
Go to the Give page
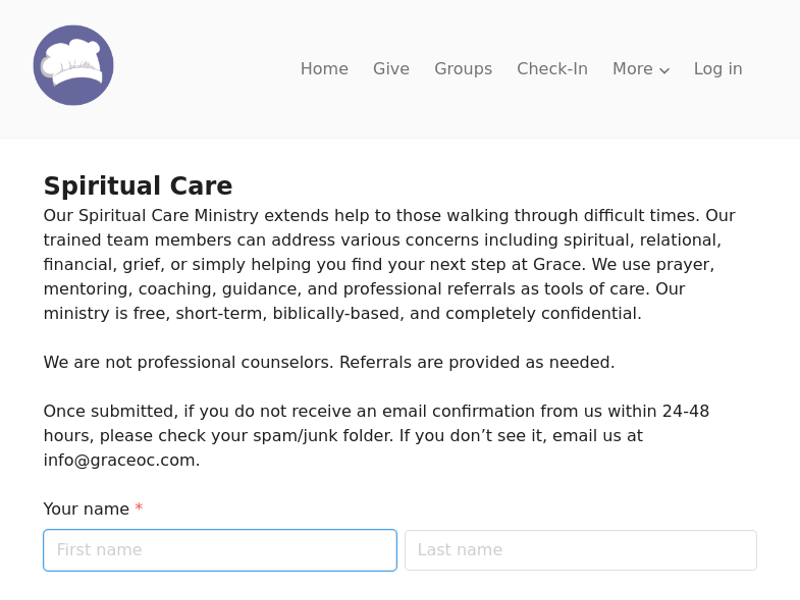click(391, 69)
